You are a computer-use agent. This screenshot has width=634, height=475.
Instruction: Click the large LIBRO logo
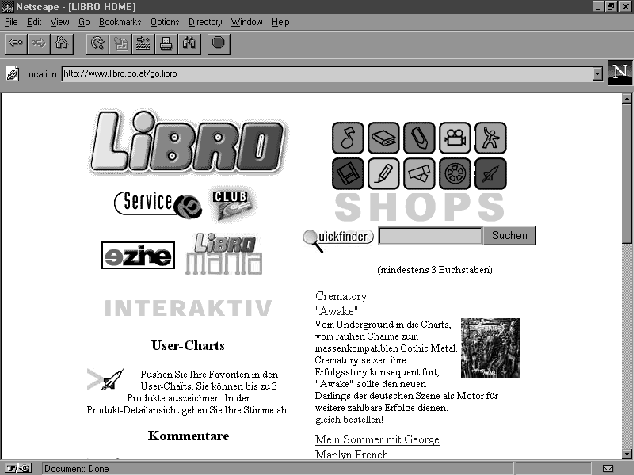point(187,142)
